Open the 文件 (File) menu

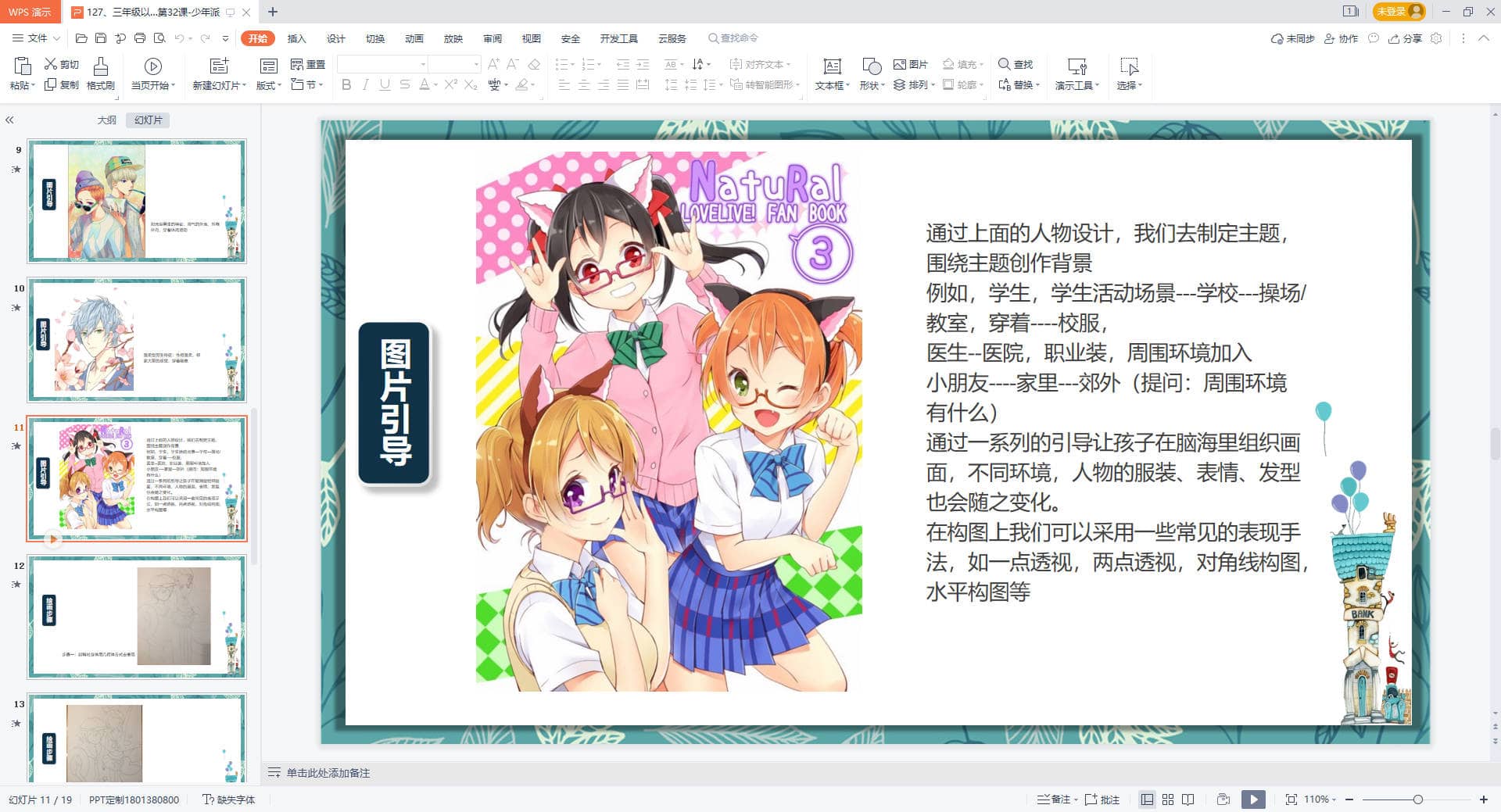click(x=37, y=38)
